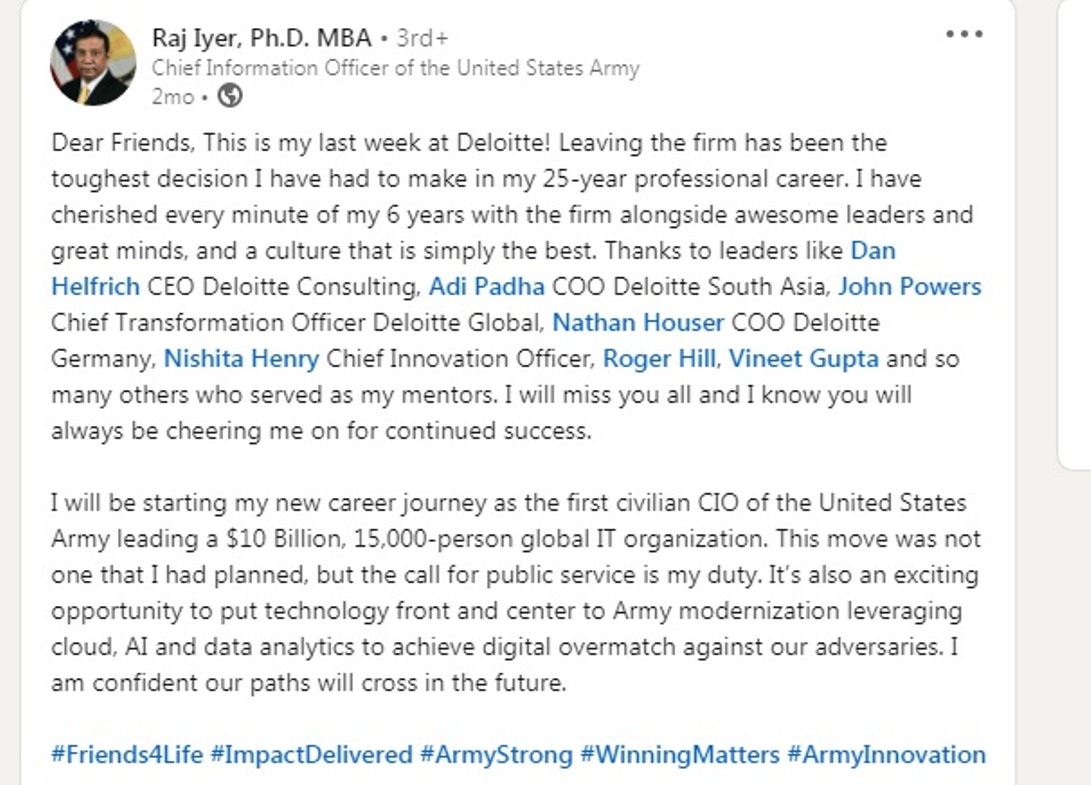Follow the #ArmyInnovation hashtag
The width and height of the screenshot is (1091, 785).
coord(886,755)
